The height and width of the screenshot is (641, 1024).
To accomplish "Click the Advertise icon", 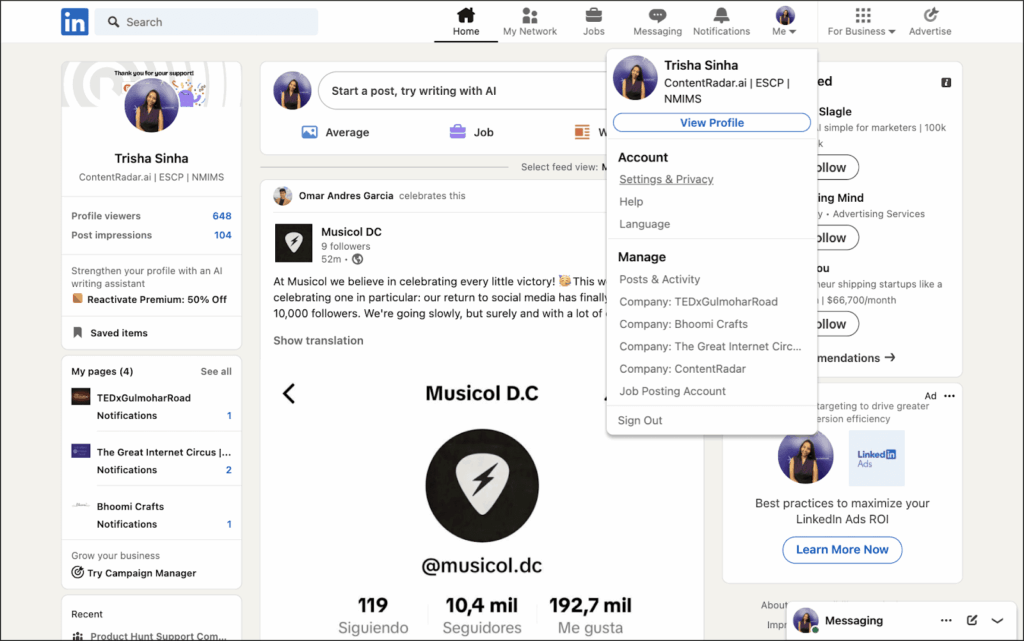I will click(x=930, y=16).
